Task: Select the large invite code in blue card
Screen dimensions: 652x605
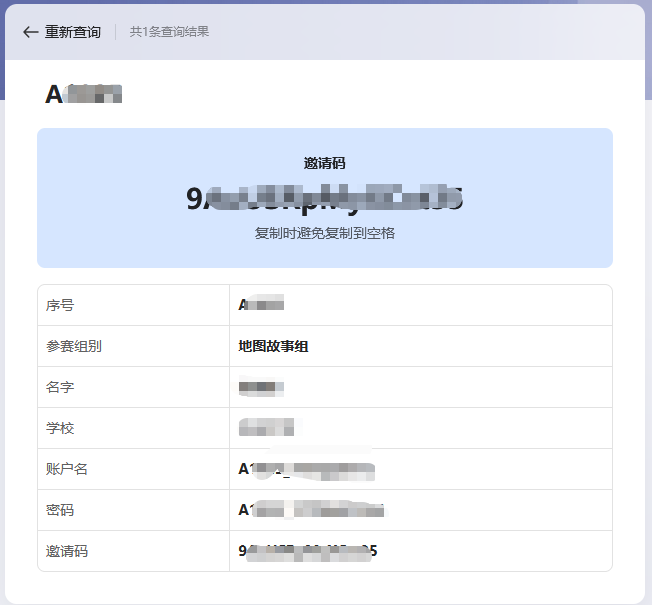Action: tap(324, 198)
